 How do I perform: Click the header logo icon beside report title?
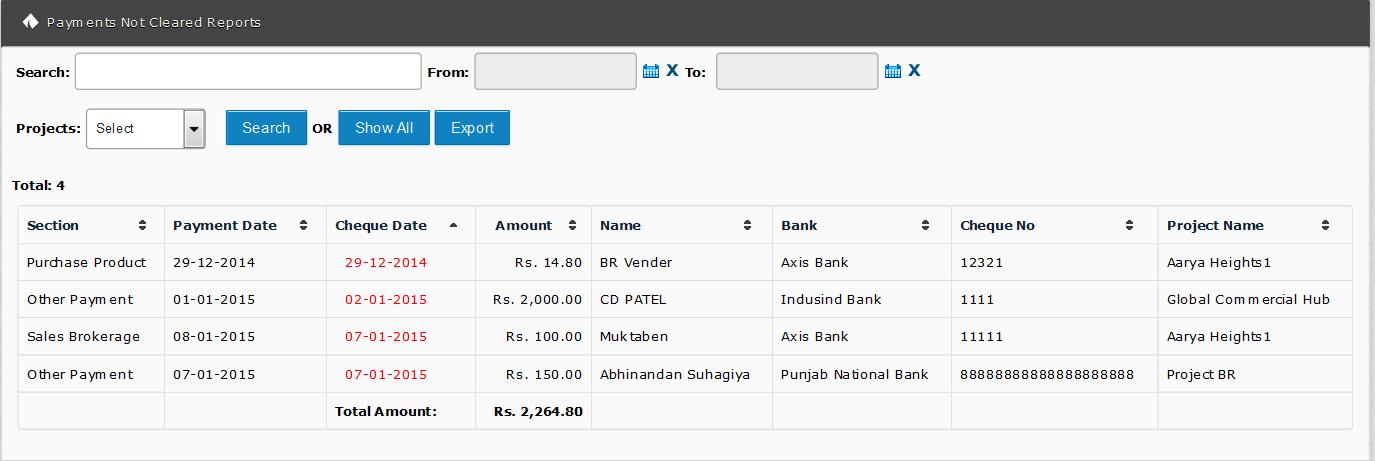(x=30, y=21)
